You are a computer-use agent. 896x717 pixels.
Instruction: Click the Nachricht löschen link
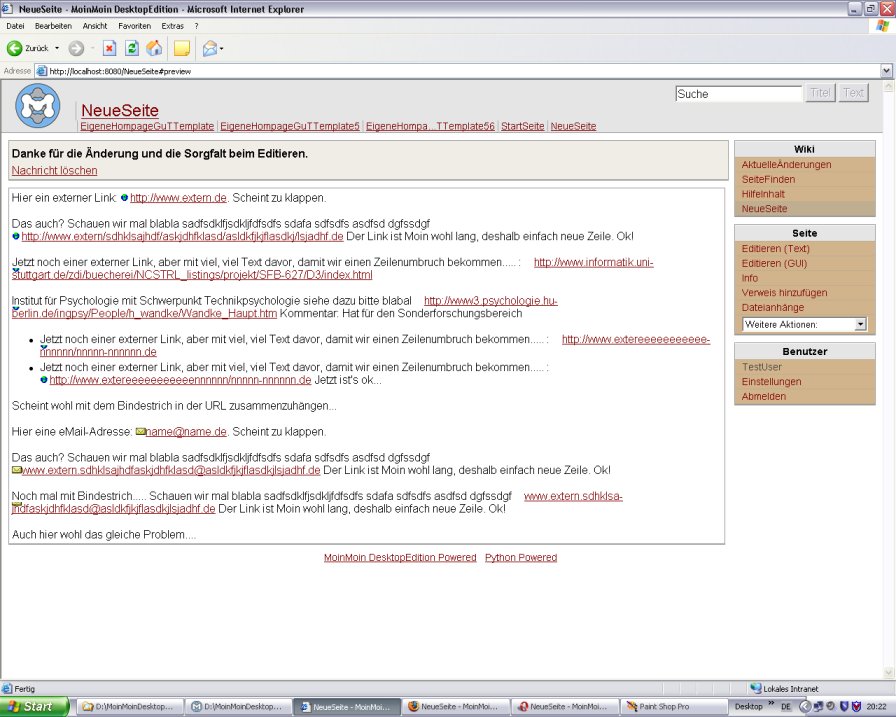coord(54,171)
